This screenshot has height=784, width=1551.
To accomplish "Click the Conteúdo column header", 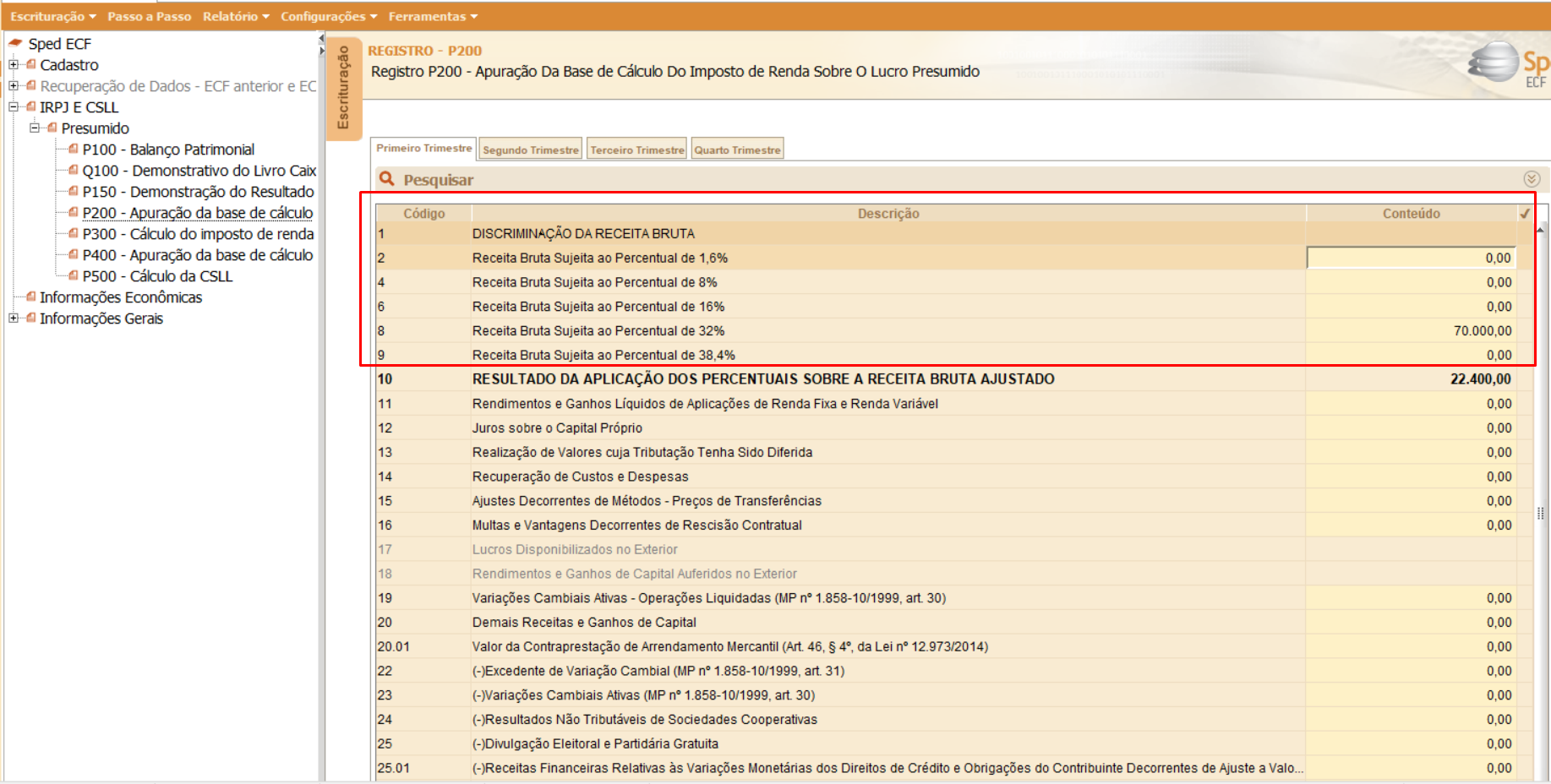I will point(1411,214).
